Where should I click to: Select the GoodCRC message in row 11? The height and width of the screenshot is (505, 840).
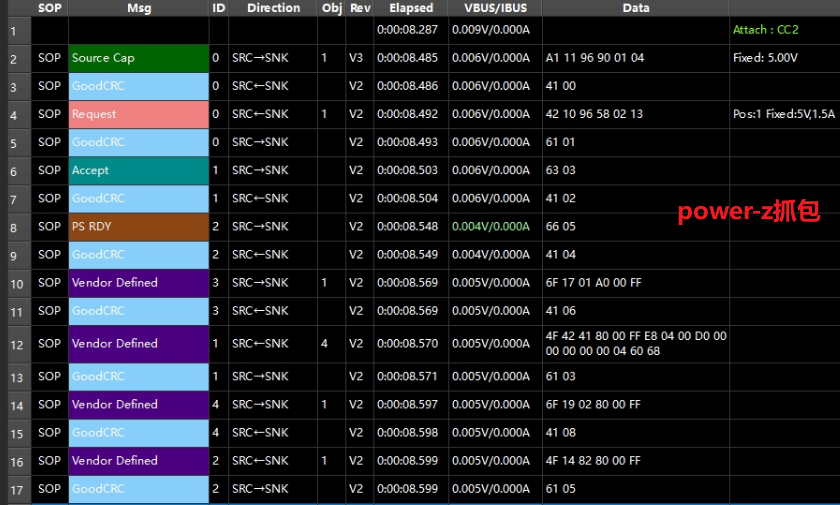[138, 311]
